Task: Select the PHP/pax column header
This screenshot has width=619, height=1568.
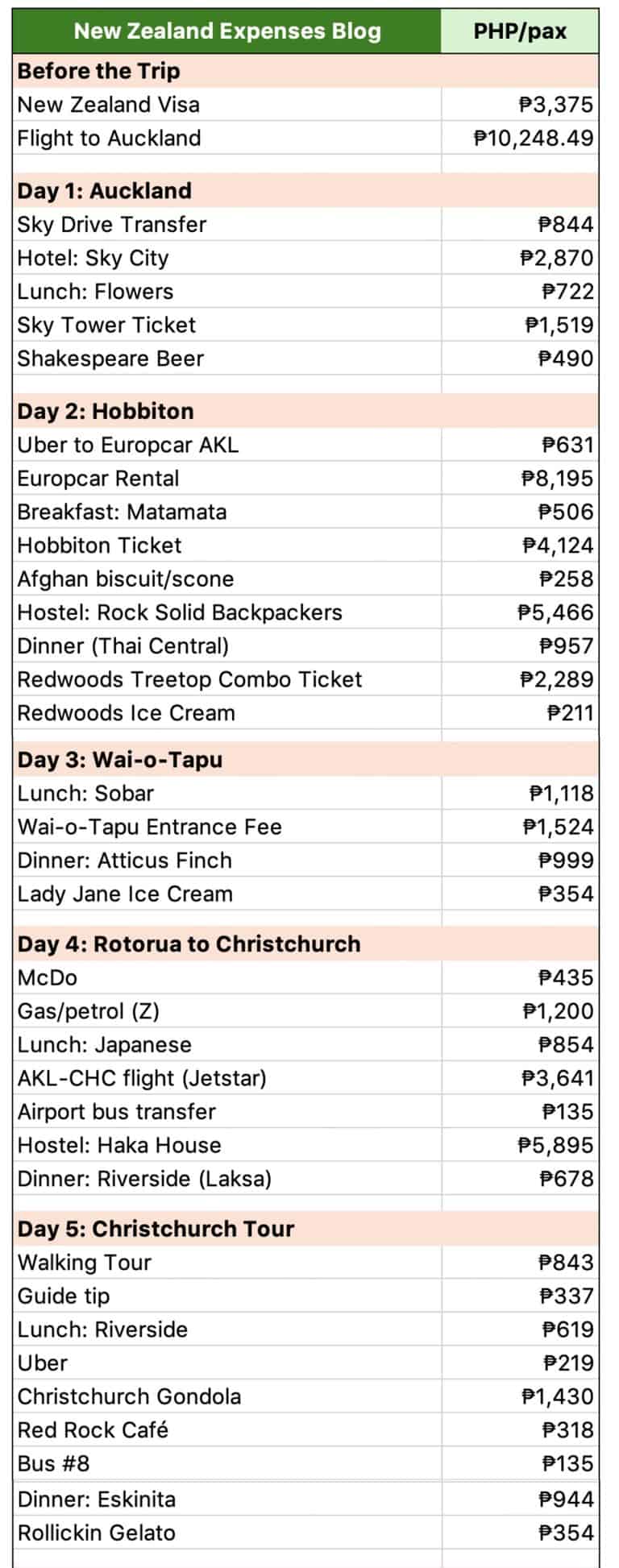Action: [520, 31]
